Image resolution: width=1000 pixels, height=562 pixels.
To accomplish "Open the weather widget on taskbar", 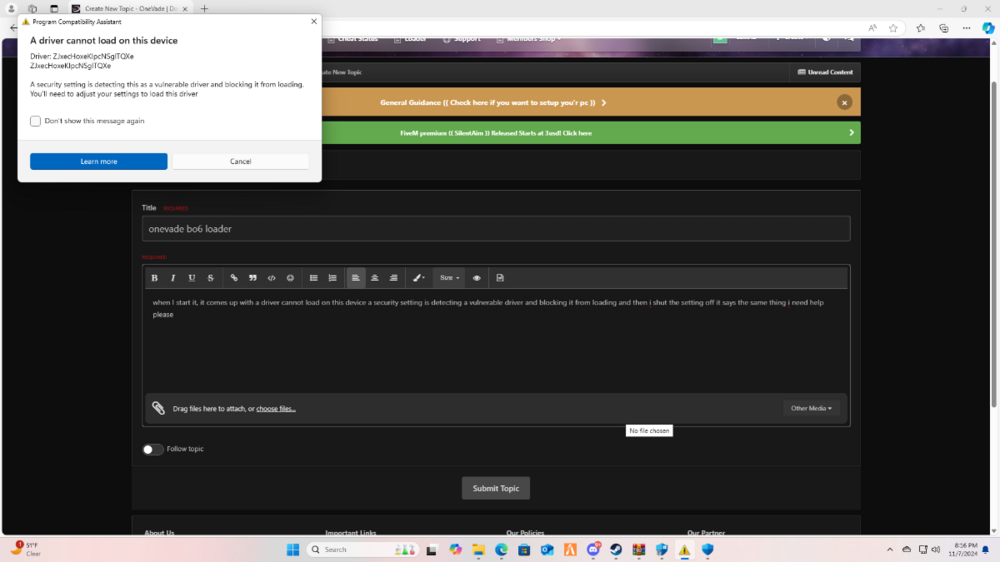I will pyautogui.click(x=27, y=549).
